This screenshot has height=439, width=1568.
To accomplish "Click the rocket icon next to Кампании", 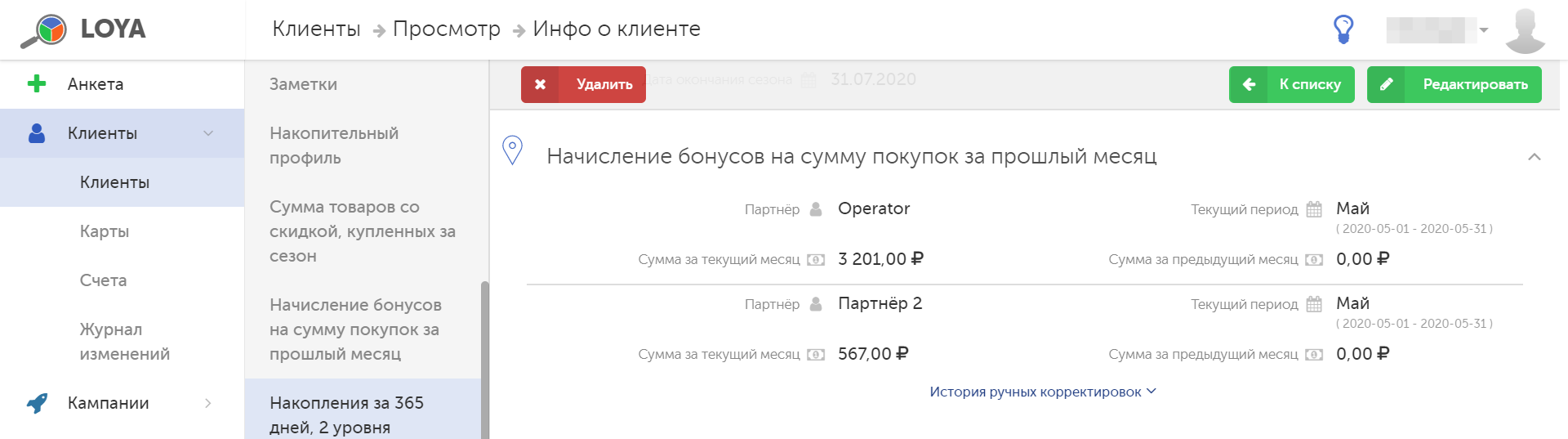I will 37,403.
